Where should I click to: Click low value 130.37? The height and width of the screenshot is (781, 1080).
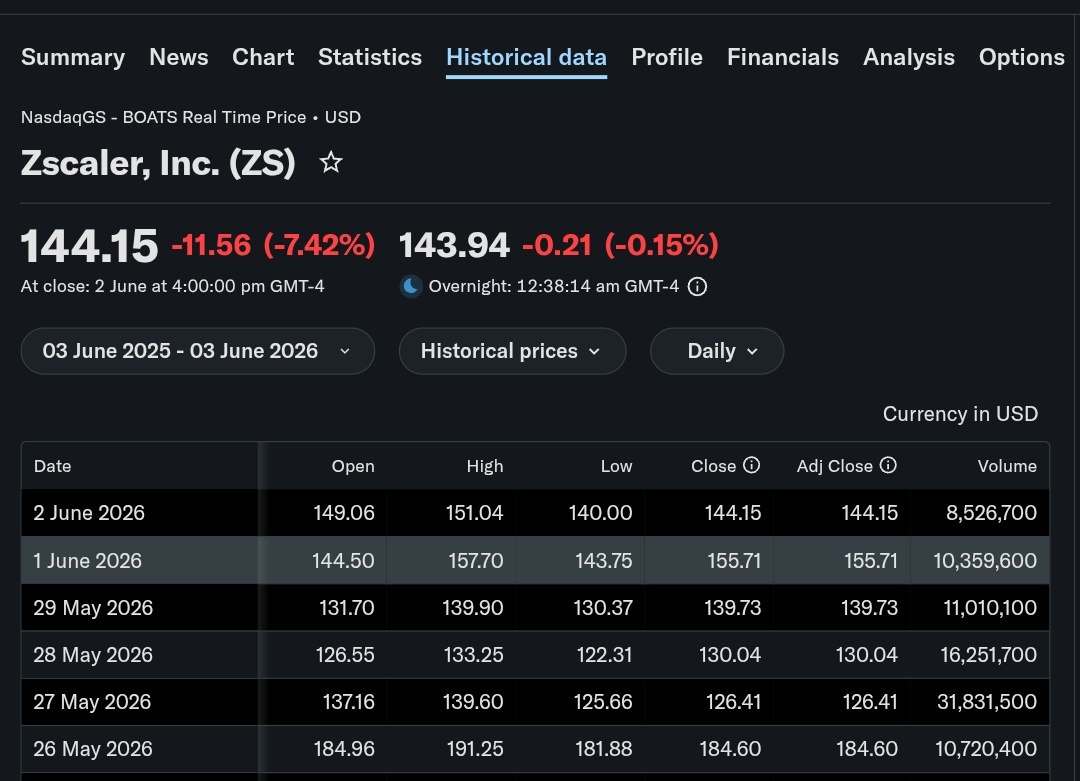point(603,607)
